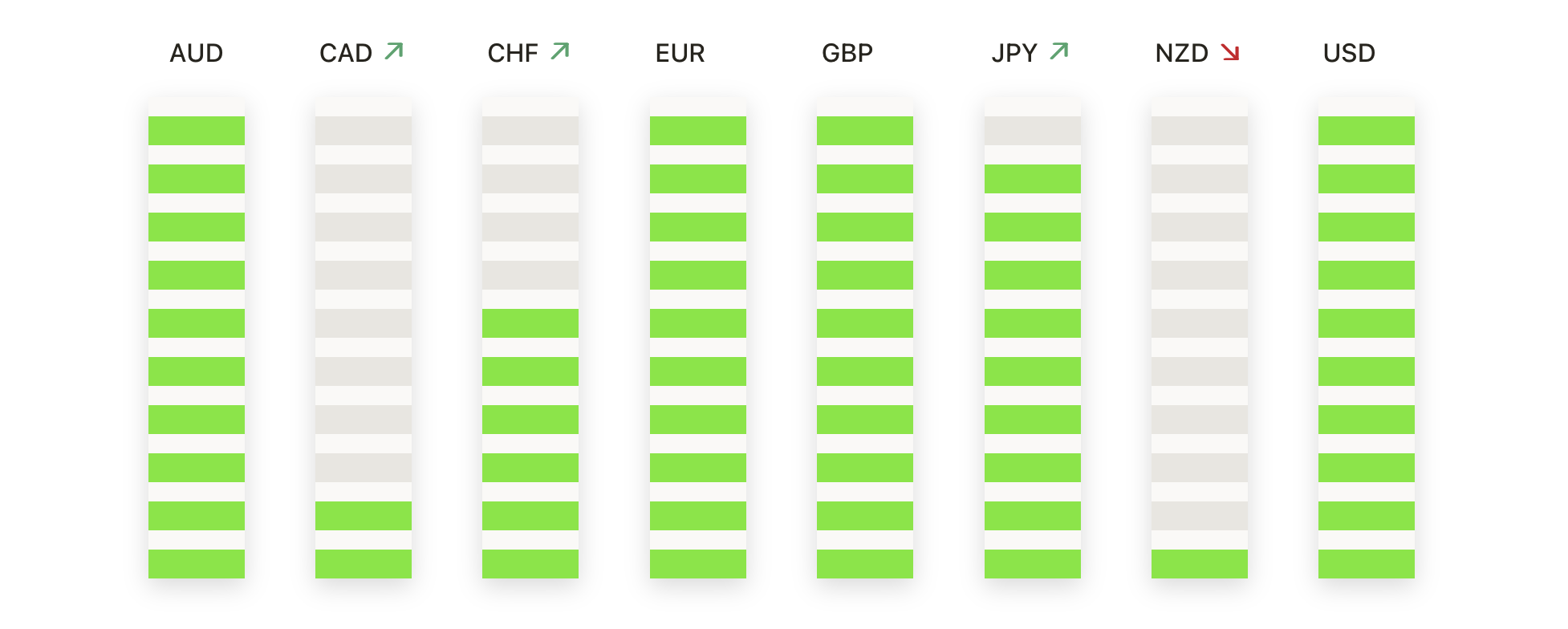1568x629 pixels.
Task: Click the top green segment of USD bar
Action: pos(1366,131)
